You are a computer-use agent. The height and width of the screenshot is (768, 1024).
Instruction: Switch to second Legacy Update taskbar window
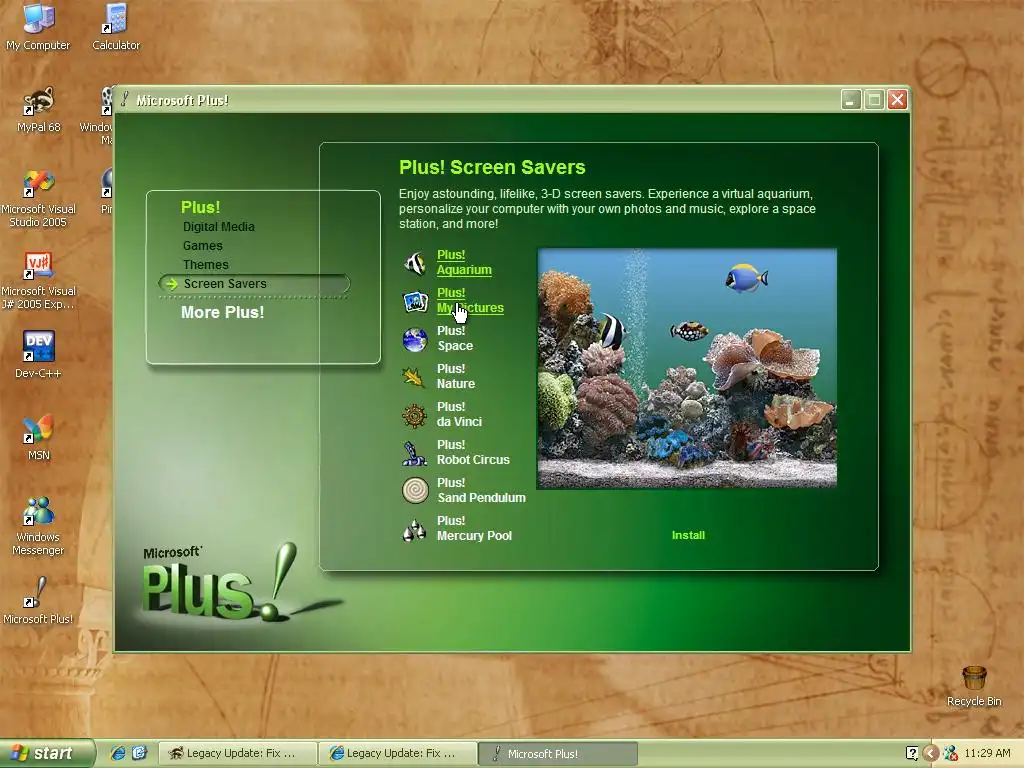(x=398, y=754)
